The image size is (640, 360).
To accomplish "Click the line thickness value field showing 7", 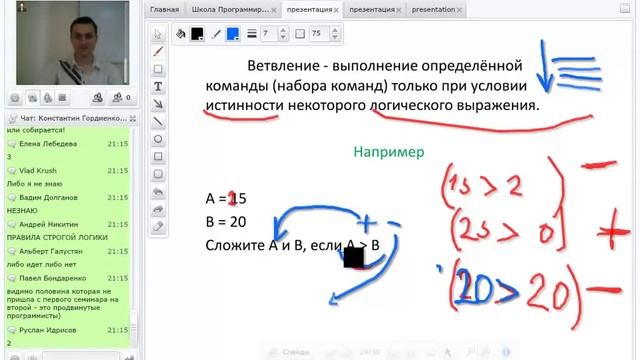I will point(269,33).
